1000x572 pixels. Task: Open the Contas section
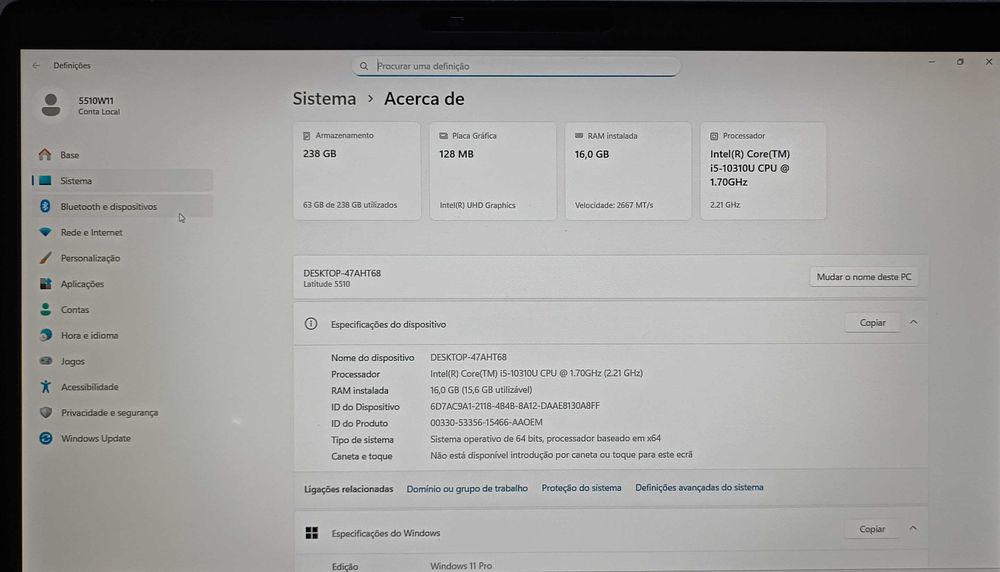pos(122,309)
